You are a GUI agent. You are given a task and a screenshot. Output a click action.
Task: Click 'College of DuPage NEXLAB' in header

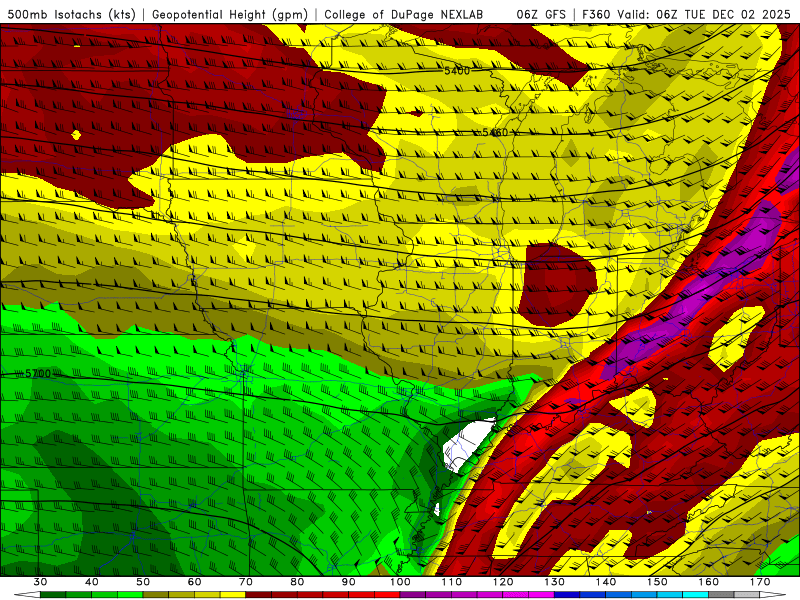pos(404,15)
